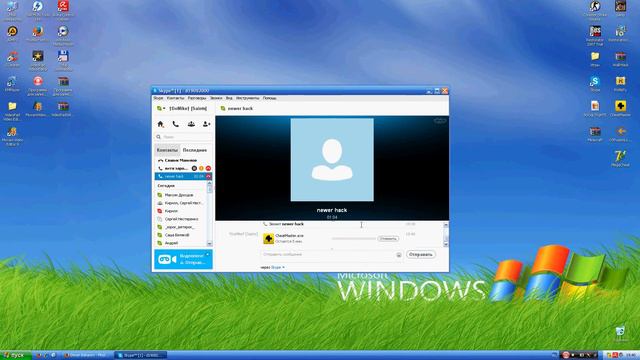The image size is (640, 360).
Task: Focus the Skype contact search field
Action: [x=184, y=137]
